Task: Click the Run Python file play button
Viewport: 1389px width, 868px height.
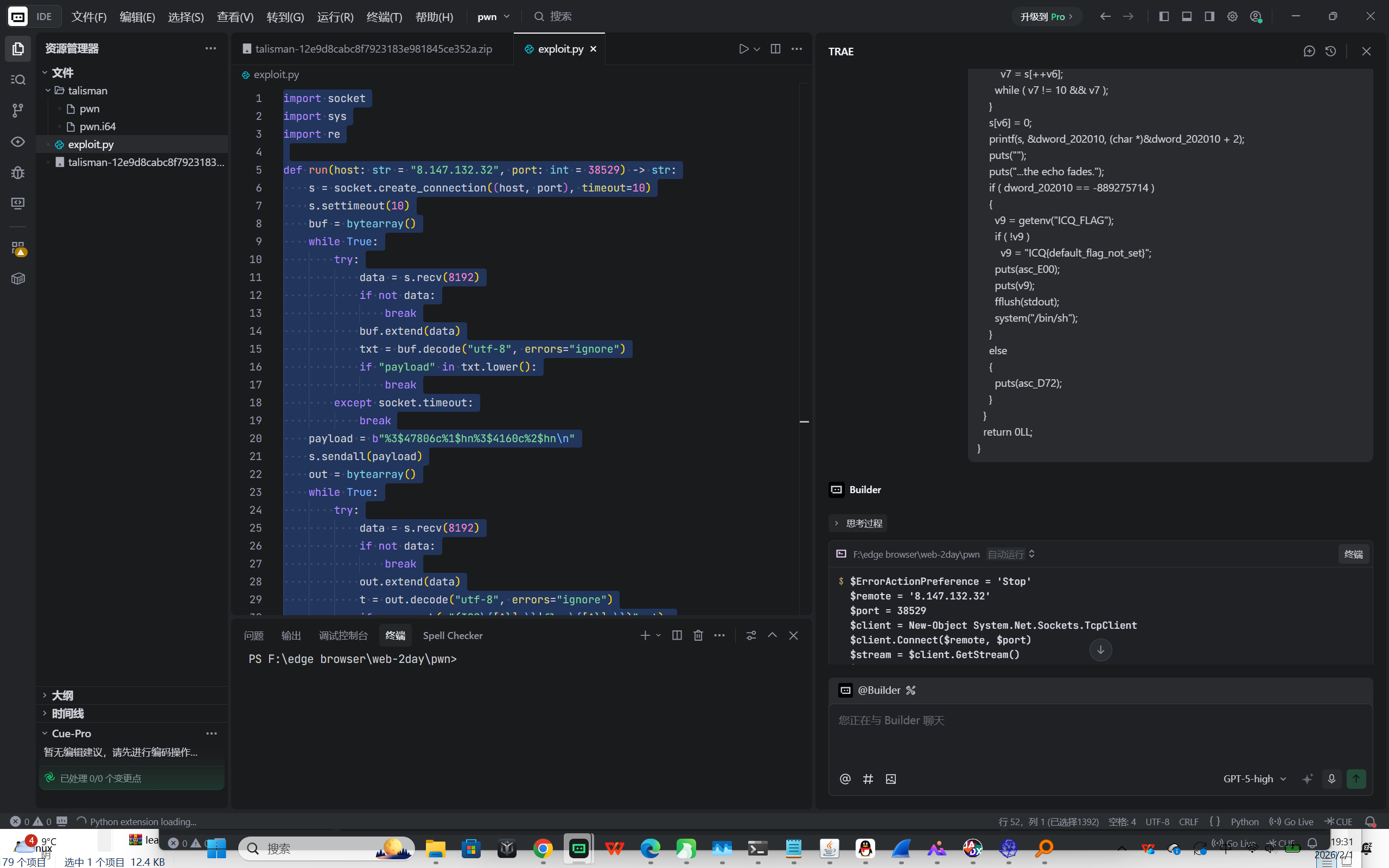Action: [743, 49]
